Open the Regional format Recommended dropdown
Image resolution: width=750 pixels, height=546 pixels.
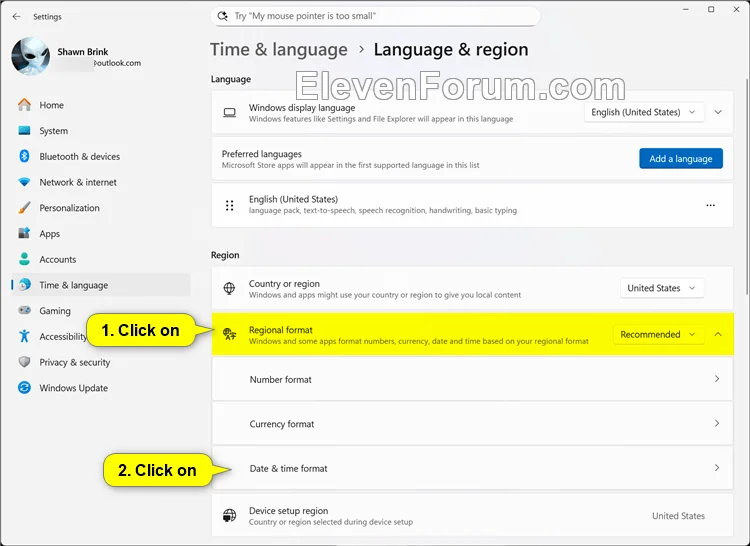pos(658,334)
